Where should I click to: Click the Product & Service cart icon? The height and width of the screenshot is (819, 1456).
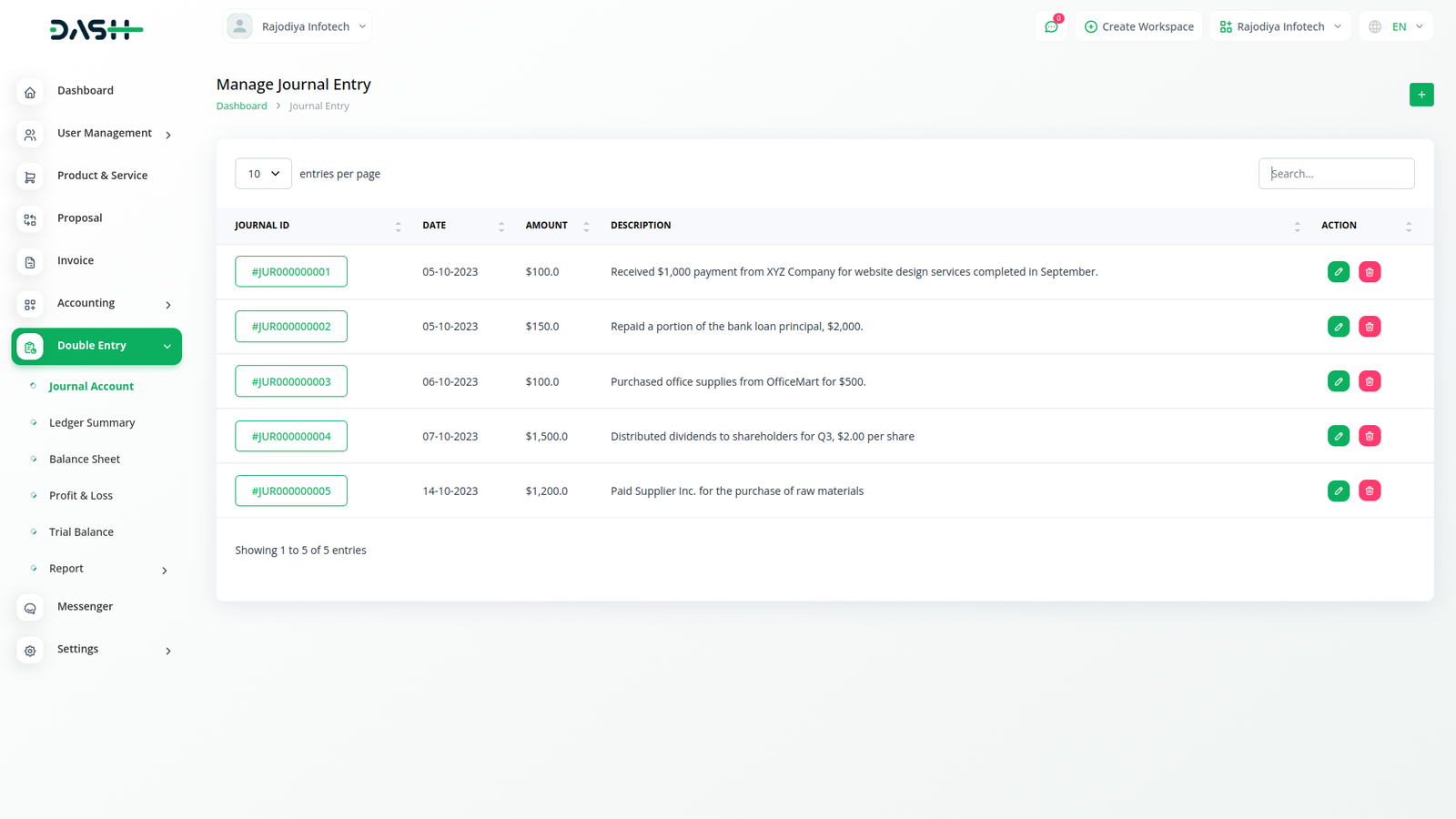30,177
